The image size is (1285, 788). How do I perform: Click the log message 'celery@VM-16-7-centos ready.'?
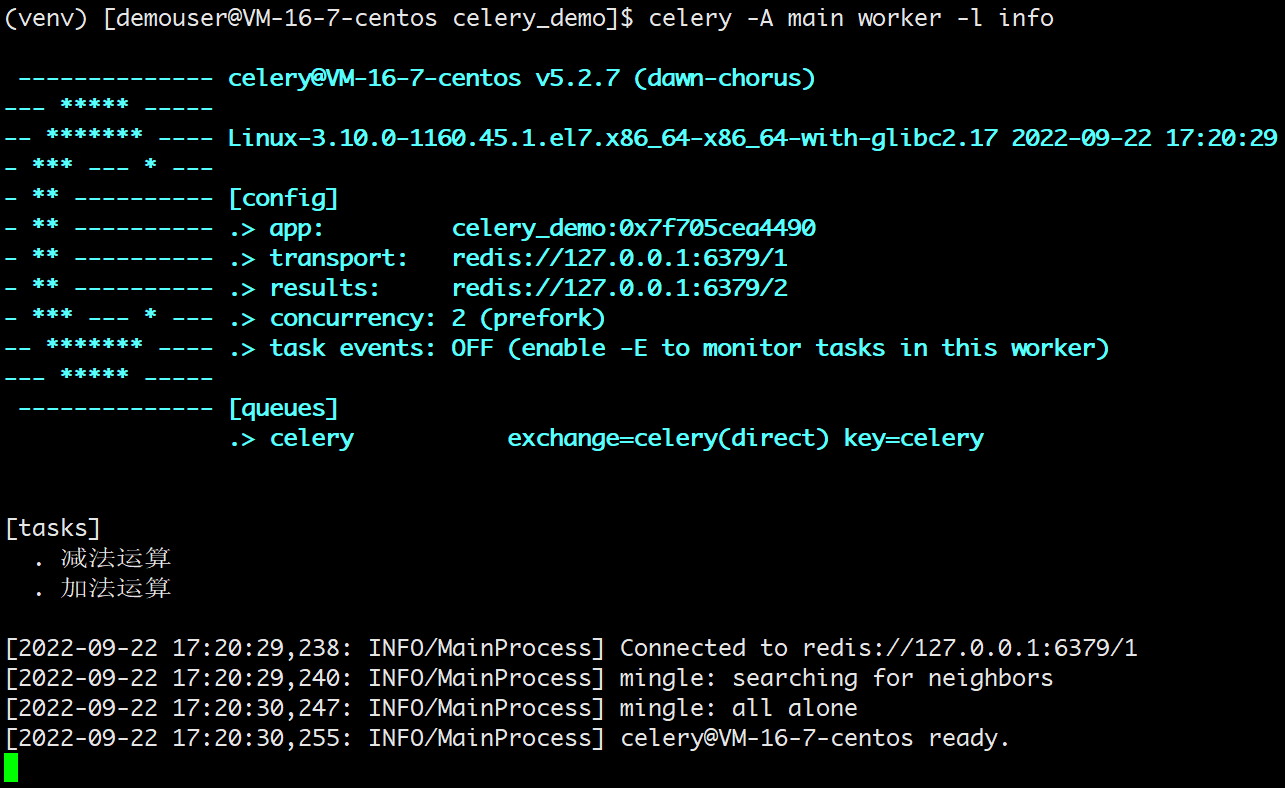click(816, 738)
